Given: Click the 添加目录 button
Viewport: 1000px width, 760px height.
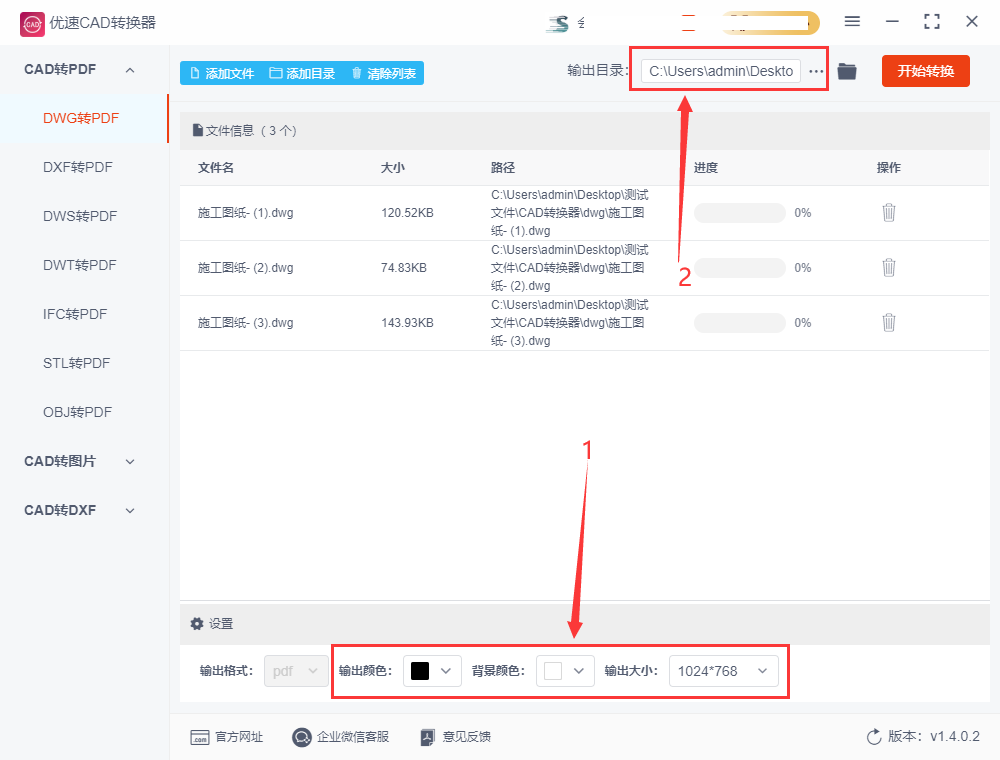Looking at the screenshot, I should [302, 73].
